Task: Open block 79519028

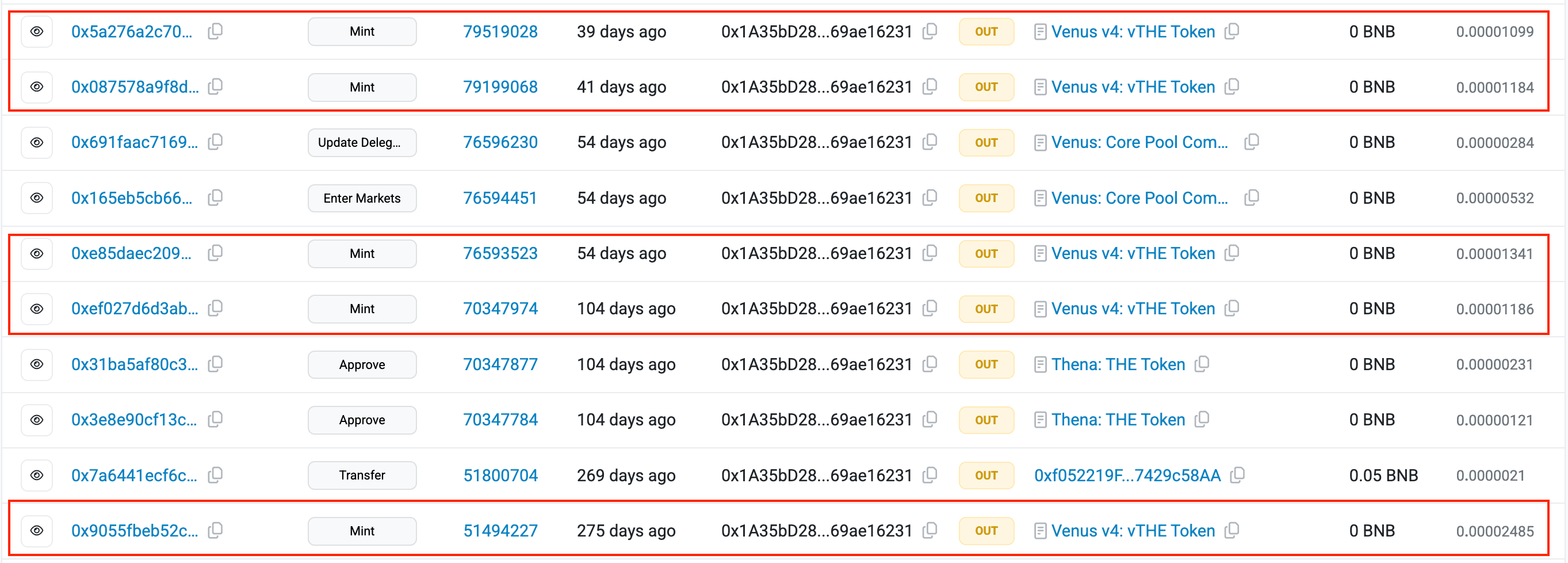Action: (500, 32)
